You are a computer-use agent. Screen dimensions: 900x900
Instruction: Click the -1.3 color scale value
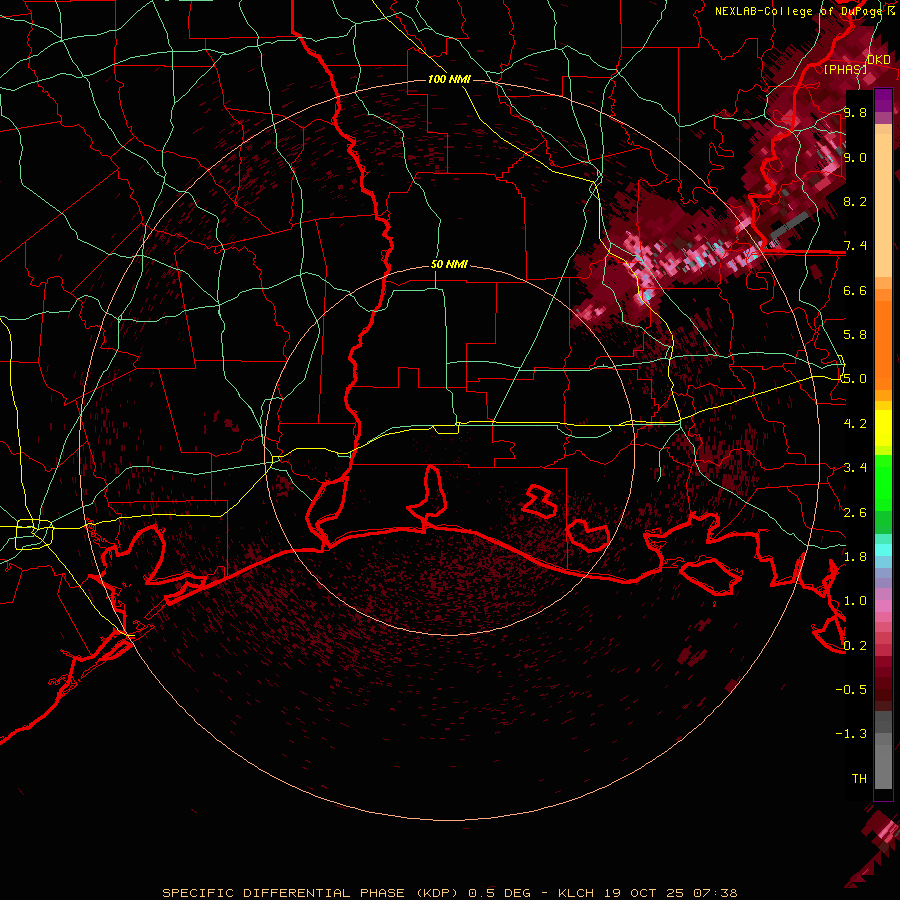pos(851,734)
